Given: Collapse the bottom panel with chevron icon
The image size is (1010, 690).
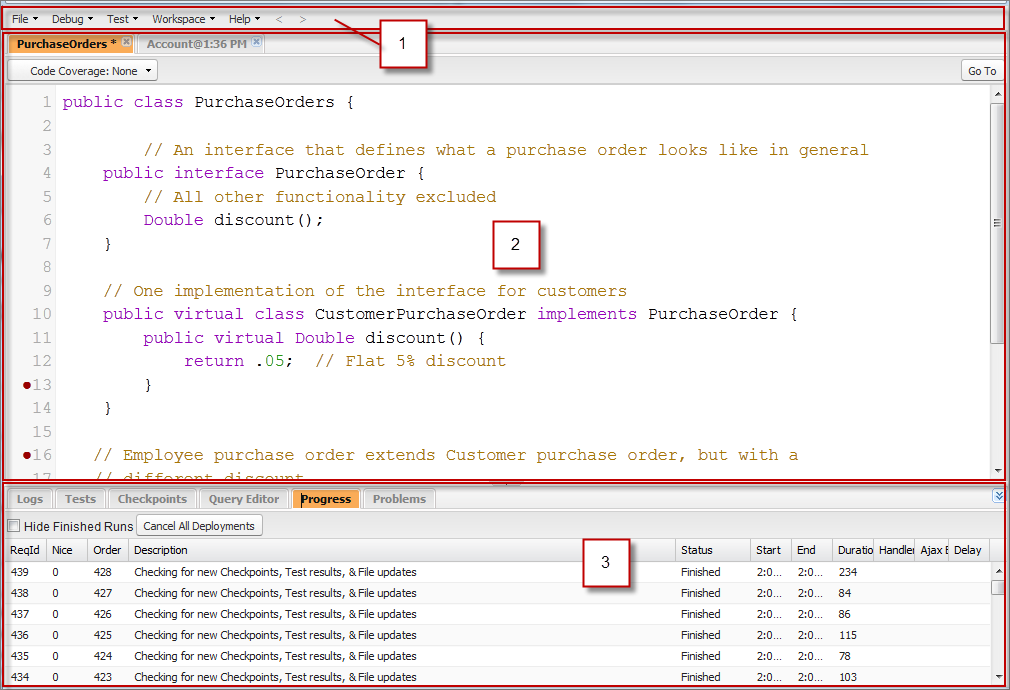Looking at the screenshot, I should pos(998,495).
